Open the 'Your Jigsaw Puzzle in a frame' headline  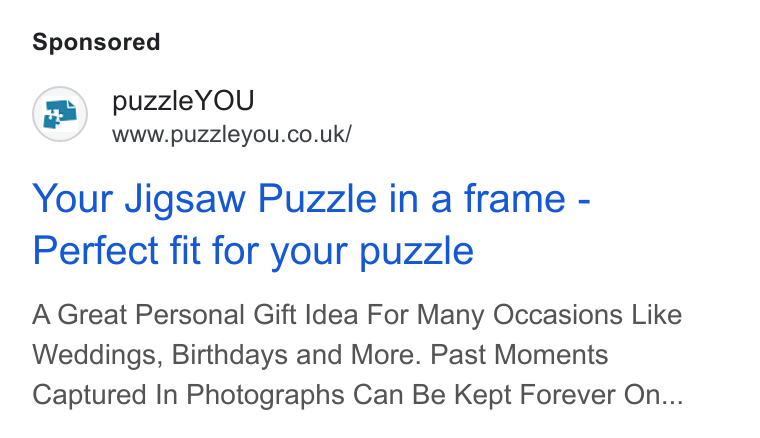[x=311, y=199]
